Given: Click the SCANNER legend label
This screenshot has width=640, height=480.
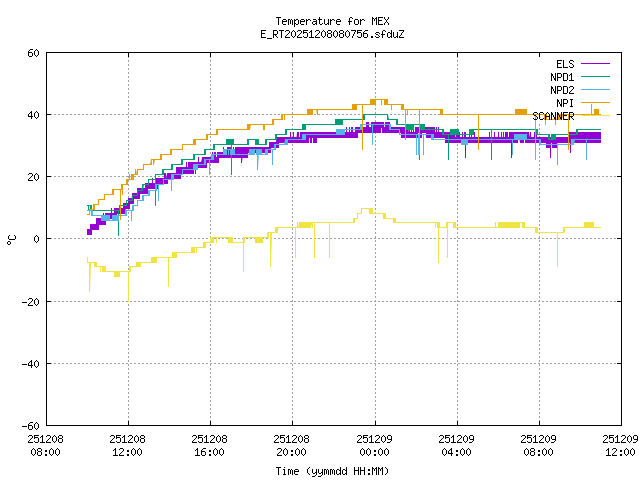Looking at the screenshot, I should pos(553,116).
